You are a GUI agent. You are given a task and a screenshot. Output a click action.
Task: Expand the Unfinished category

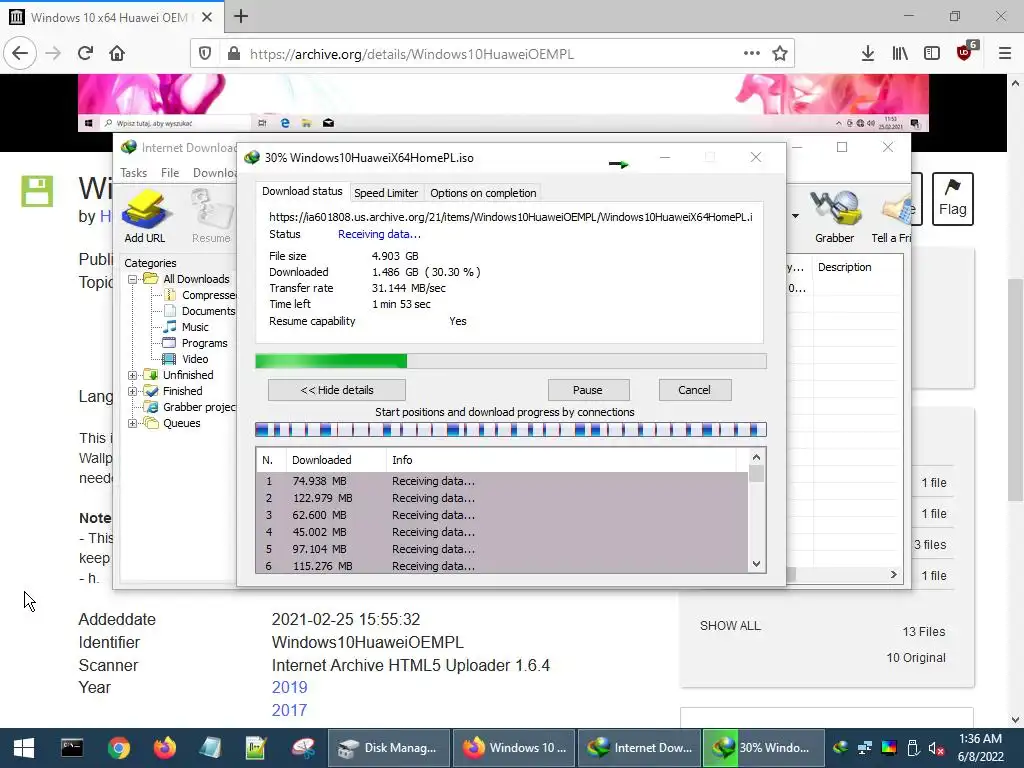132,376
